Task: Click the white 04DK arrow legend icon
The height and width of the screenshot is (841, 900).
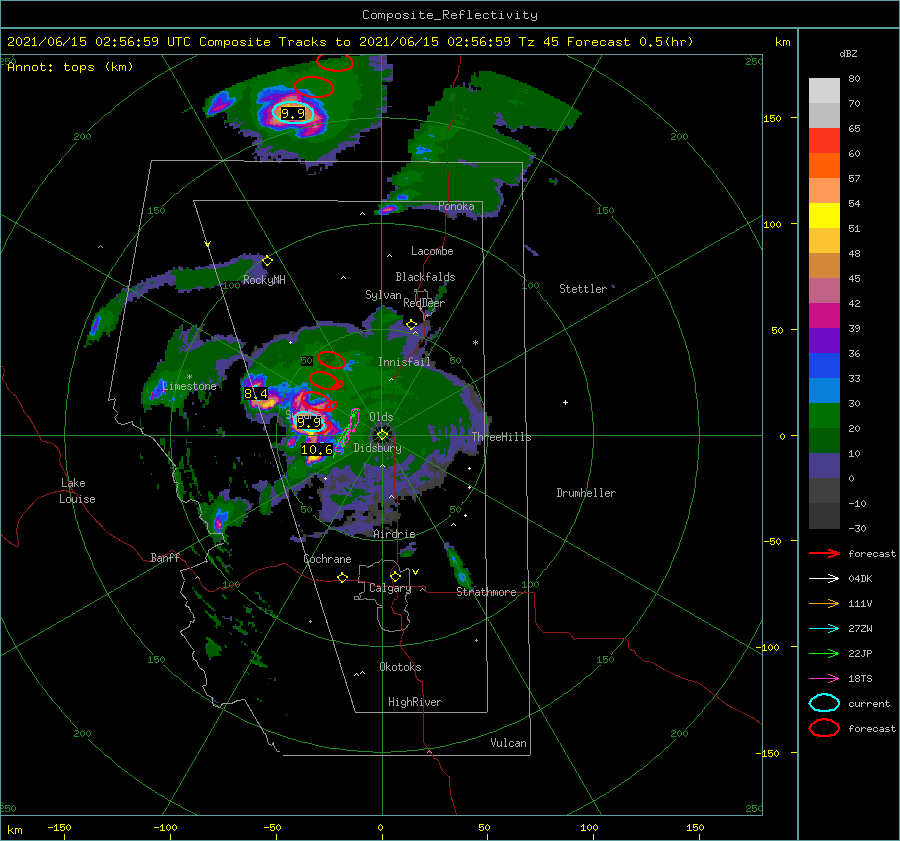Action: [824, 578]
